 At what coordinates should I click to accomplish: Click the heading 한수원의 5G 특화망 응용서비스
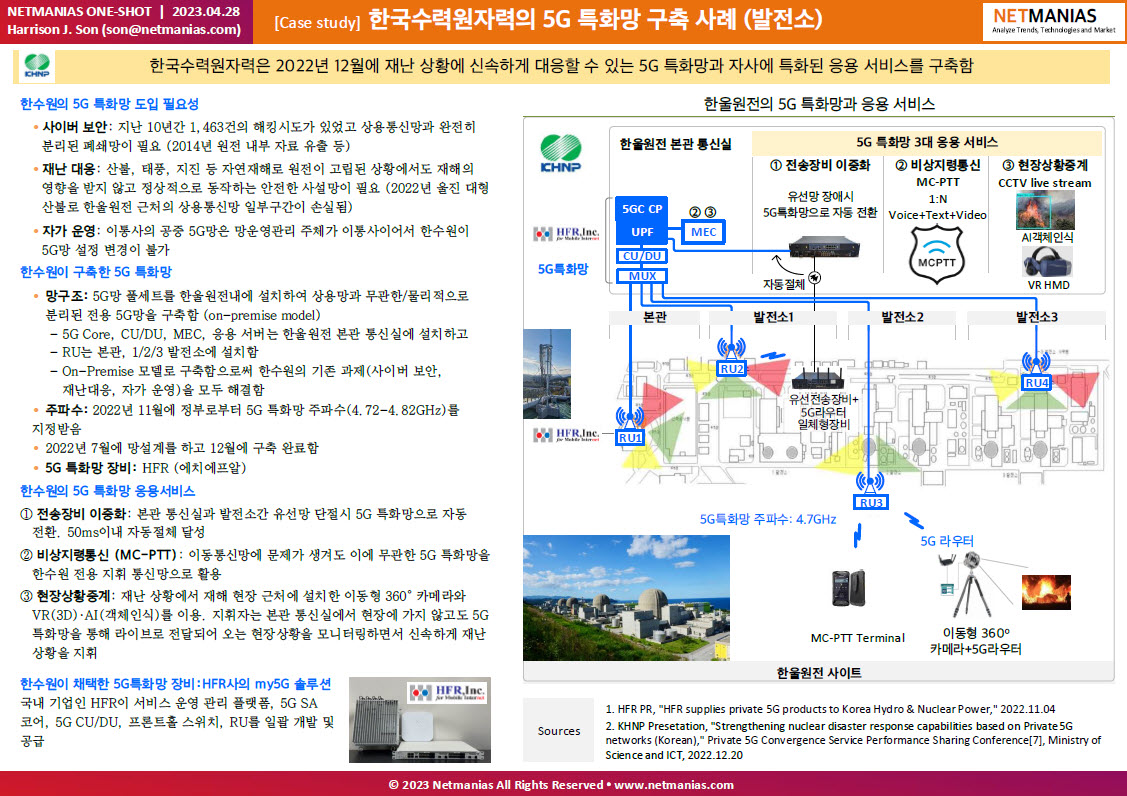point(108,491)
